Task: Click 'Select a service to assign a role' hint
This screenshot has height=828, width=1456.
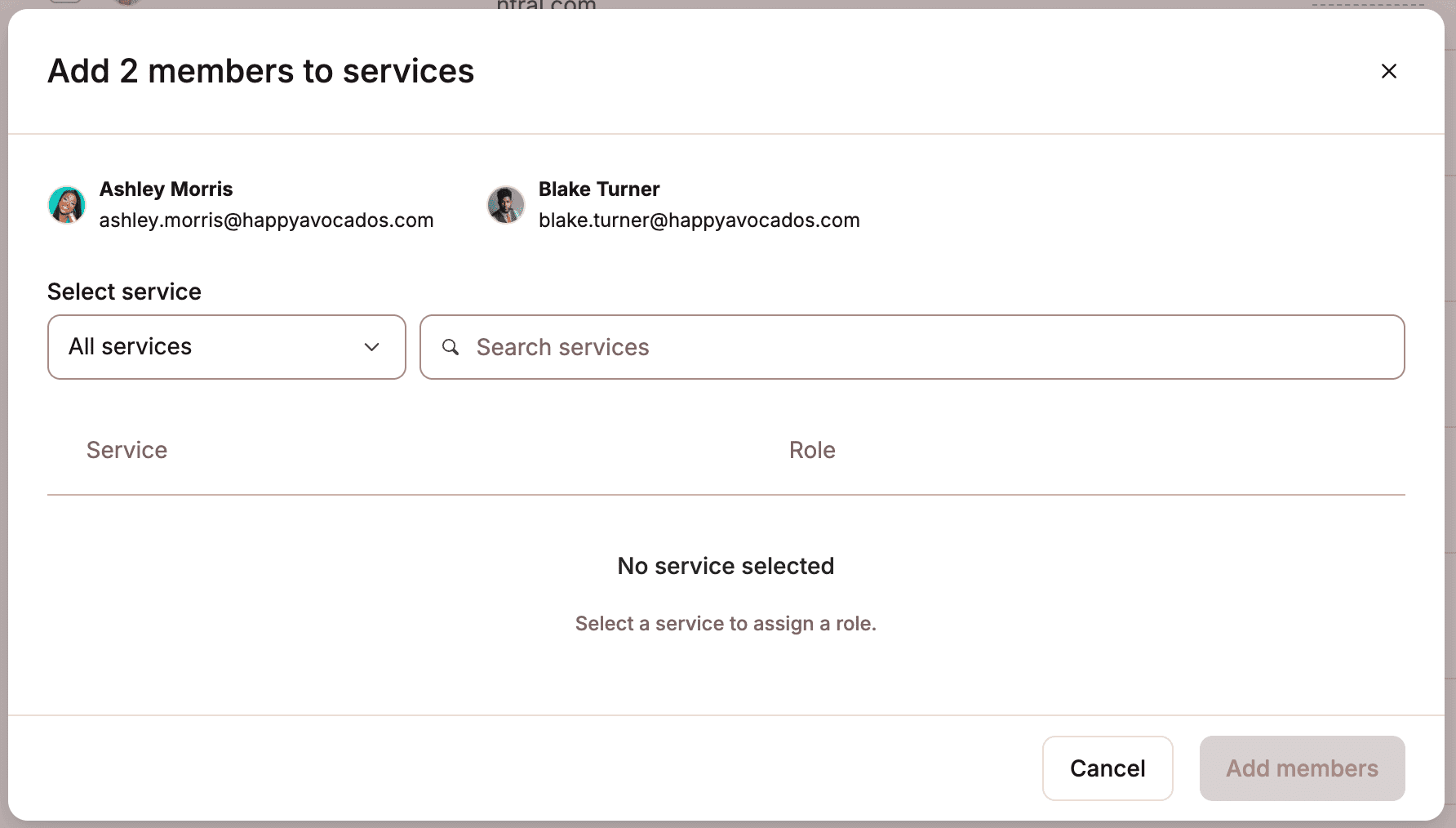Action: pyautogui.click(x=726, y=624)
